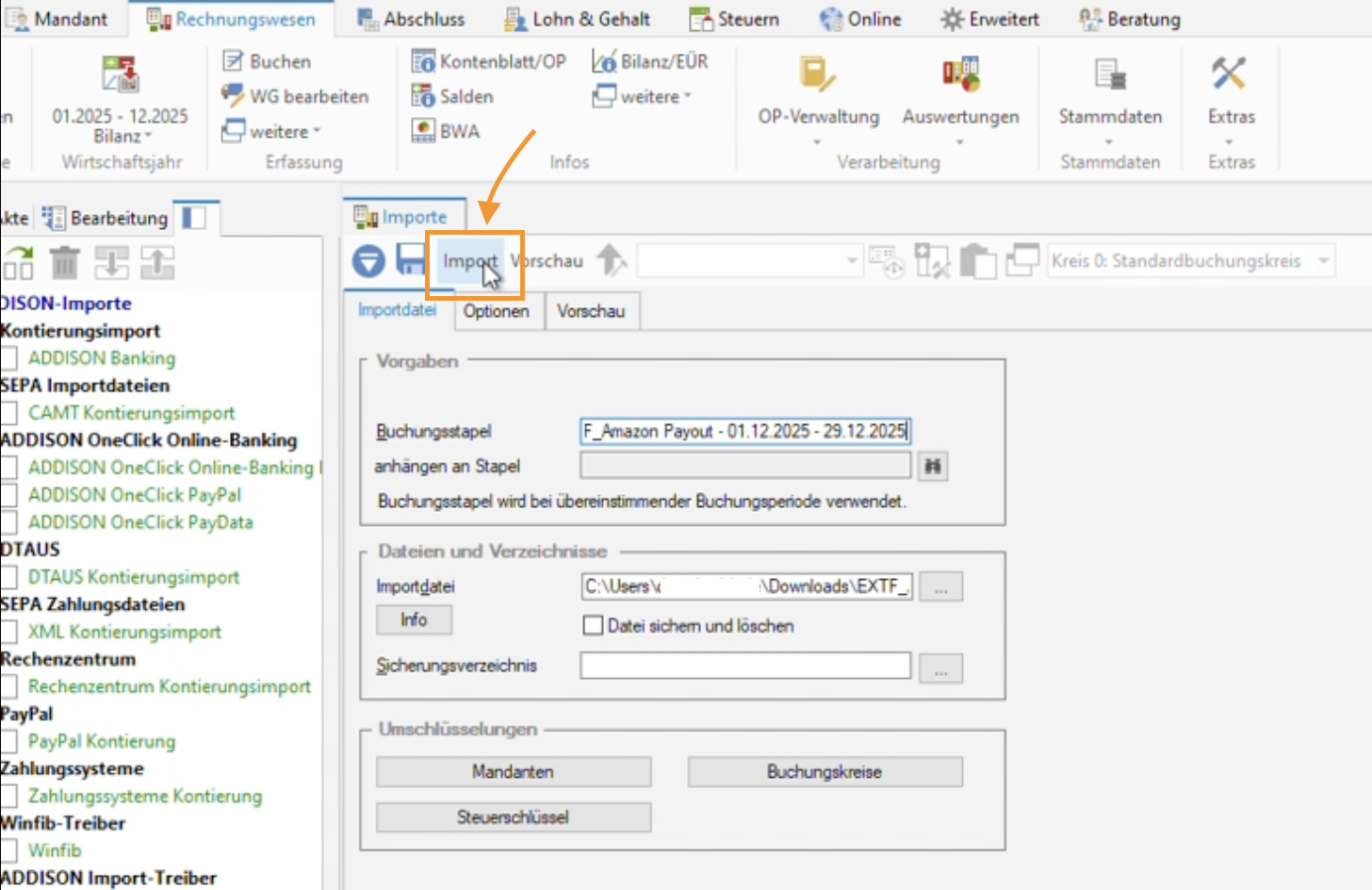
Task: Click the save floppy disk icon
Action: pos(411,259)
